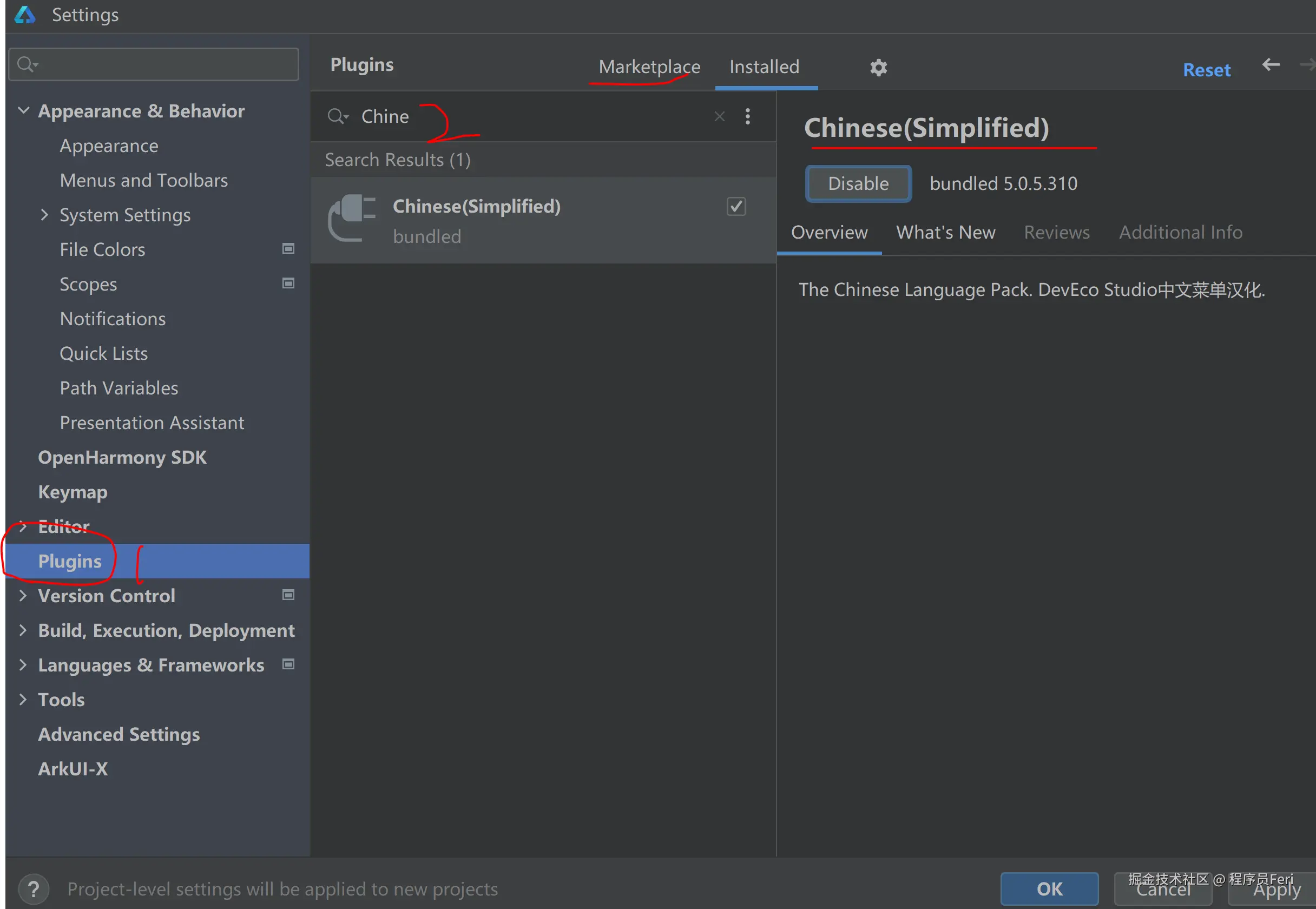Clear the plugin search text
The width and height of the screenshot is (1316, 909).
(720, 117)
